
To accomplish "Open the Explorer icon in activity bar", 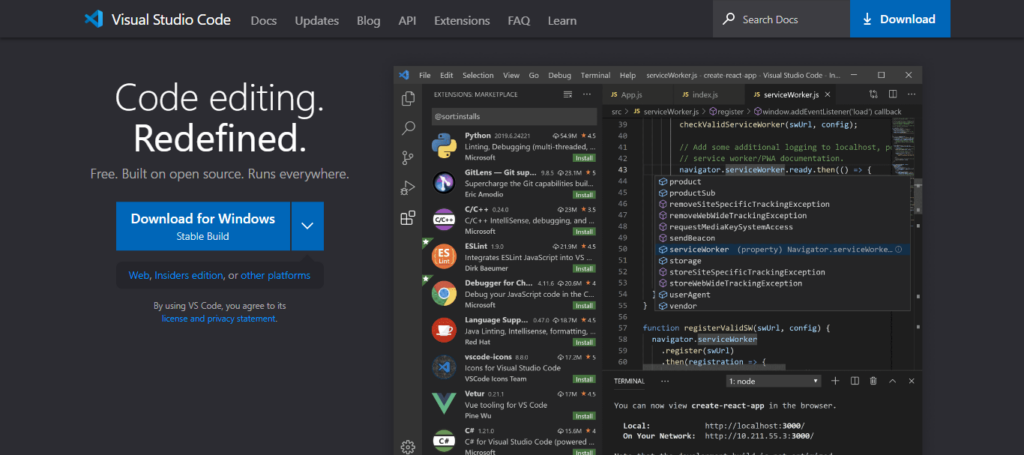I will pos(408,98).
